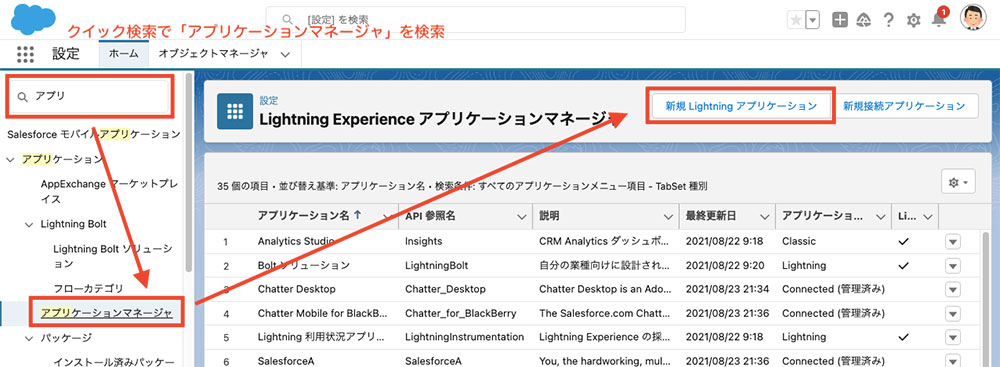The height and width of the screenshot is (367, 1000).
Task: Open row actions for Chatter Mobile for BlackBerry
Action: click(952, 313)
